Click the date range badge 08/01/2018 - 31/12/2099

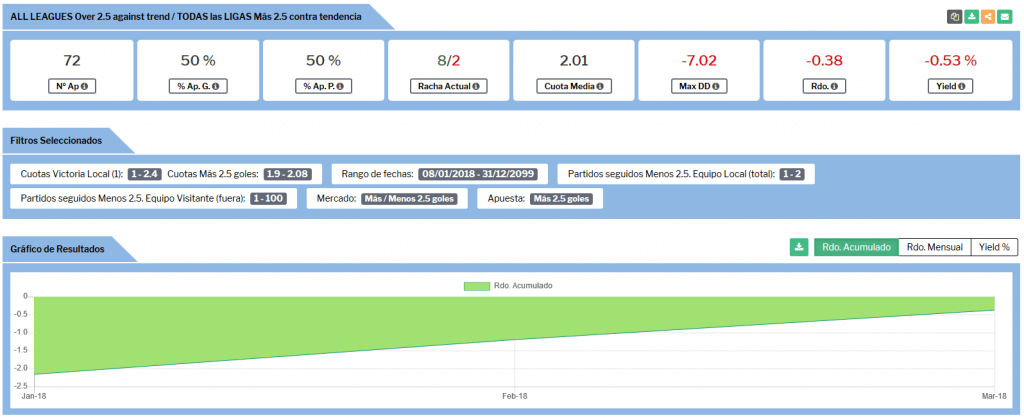pyautogui.click(x=477, y=174)
